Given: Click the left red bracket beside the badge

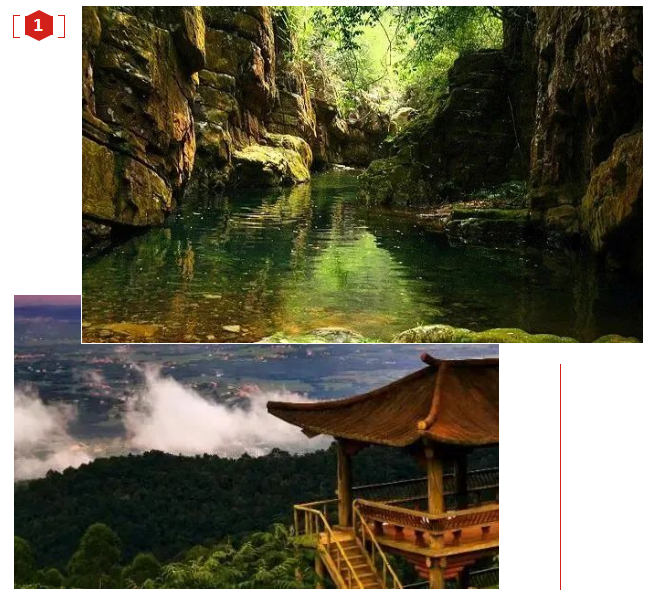Looking at the screenshot, I should [16, 26].
